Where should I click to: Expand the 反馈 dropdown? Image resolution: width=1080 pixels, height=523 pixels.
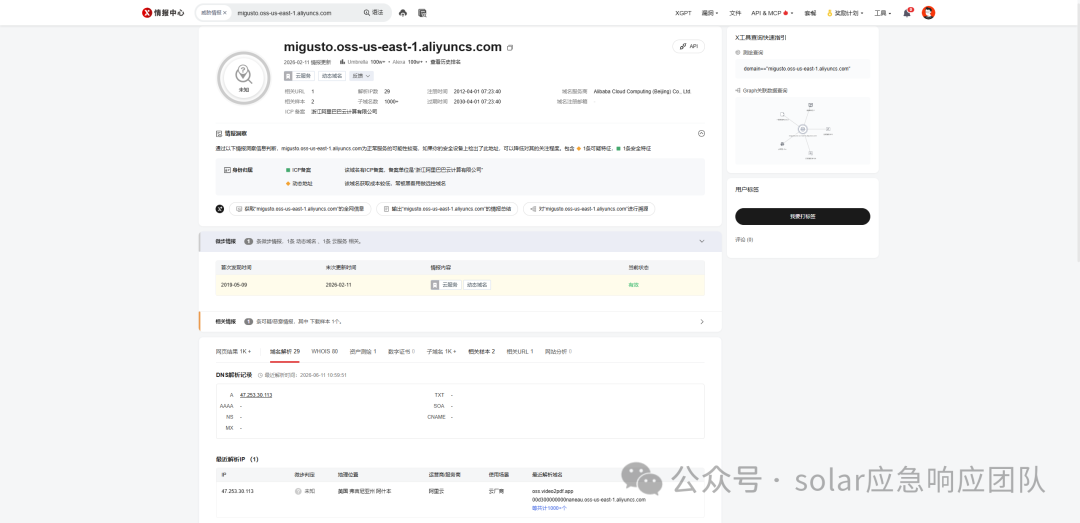pos(362,76)
